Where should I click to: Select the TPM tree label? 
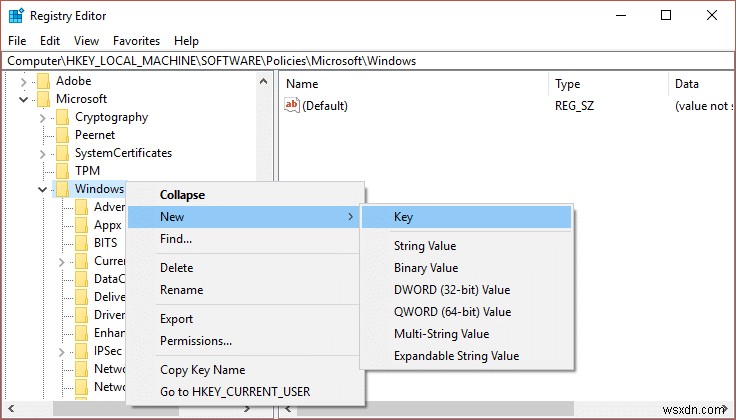point(87,171)
